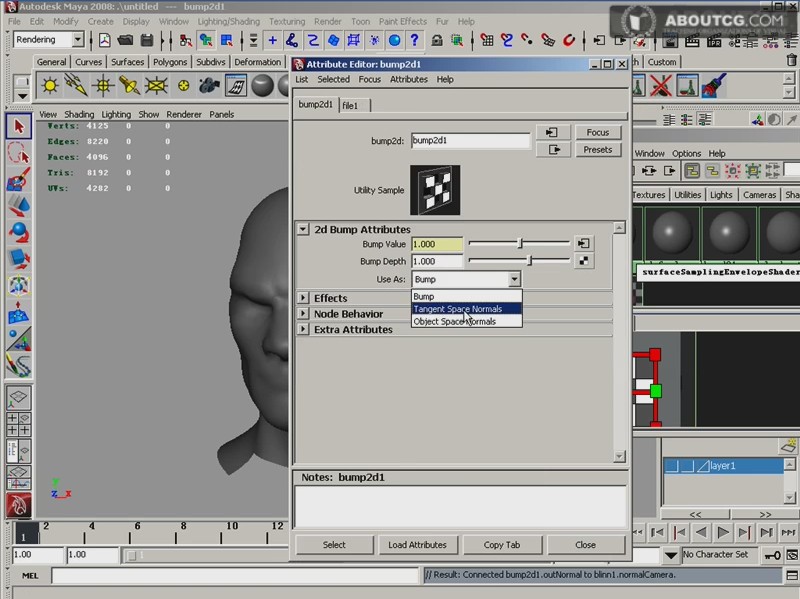Click the plus snap toolbar icon
The image size is (800, 599).
click(x=272, y=40)
